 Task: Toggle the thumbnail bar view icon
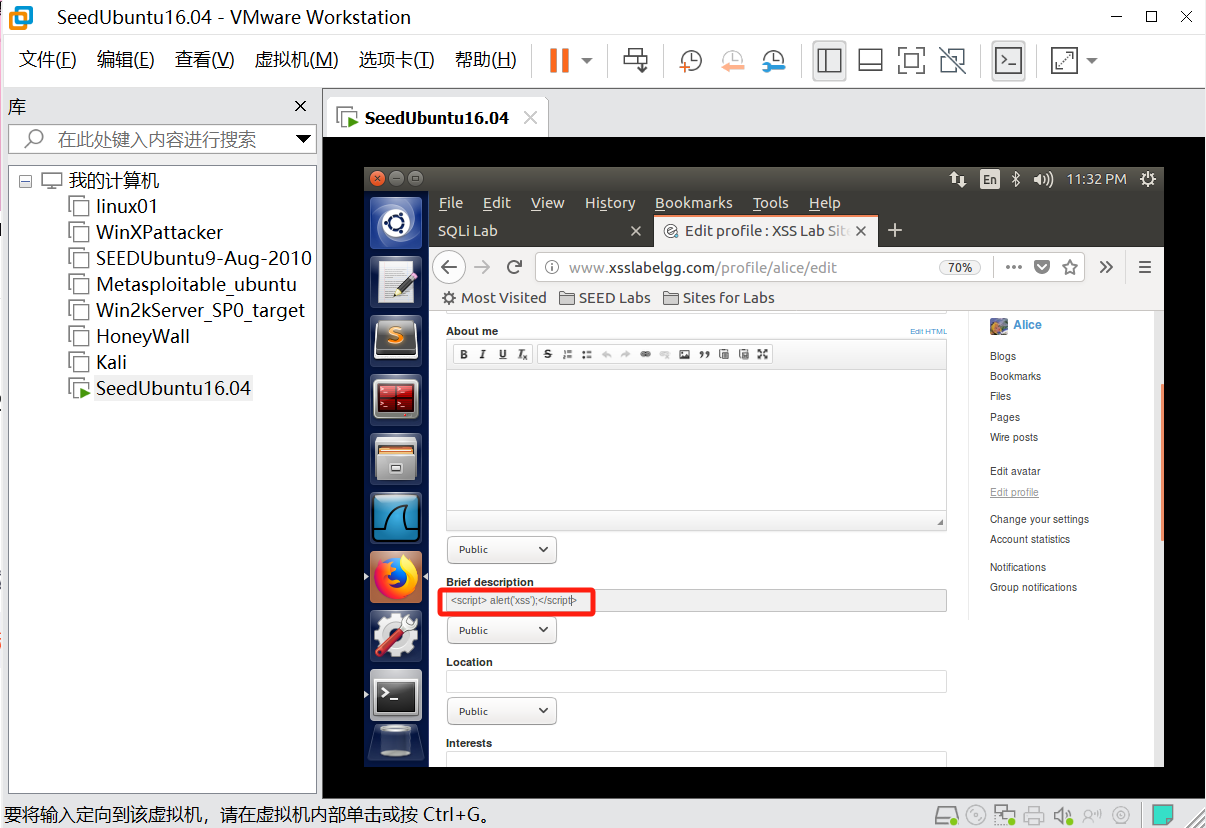click(x=870, y=60)
